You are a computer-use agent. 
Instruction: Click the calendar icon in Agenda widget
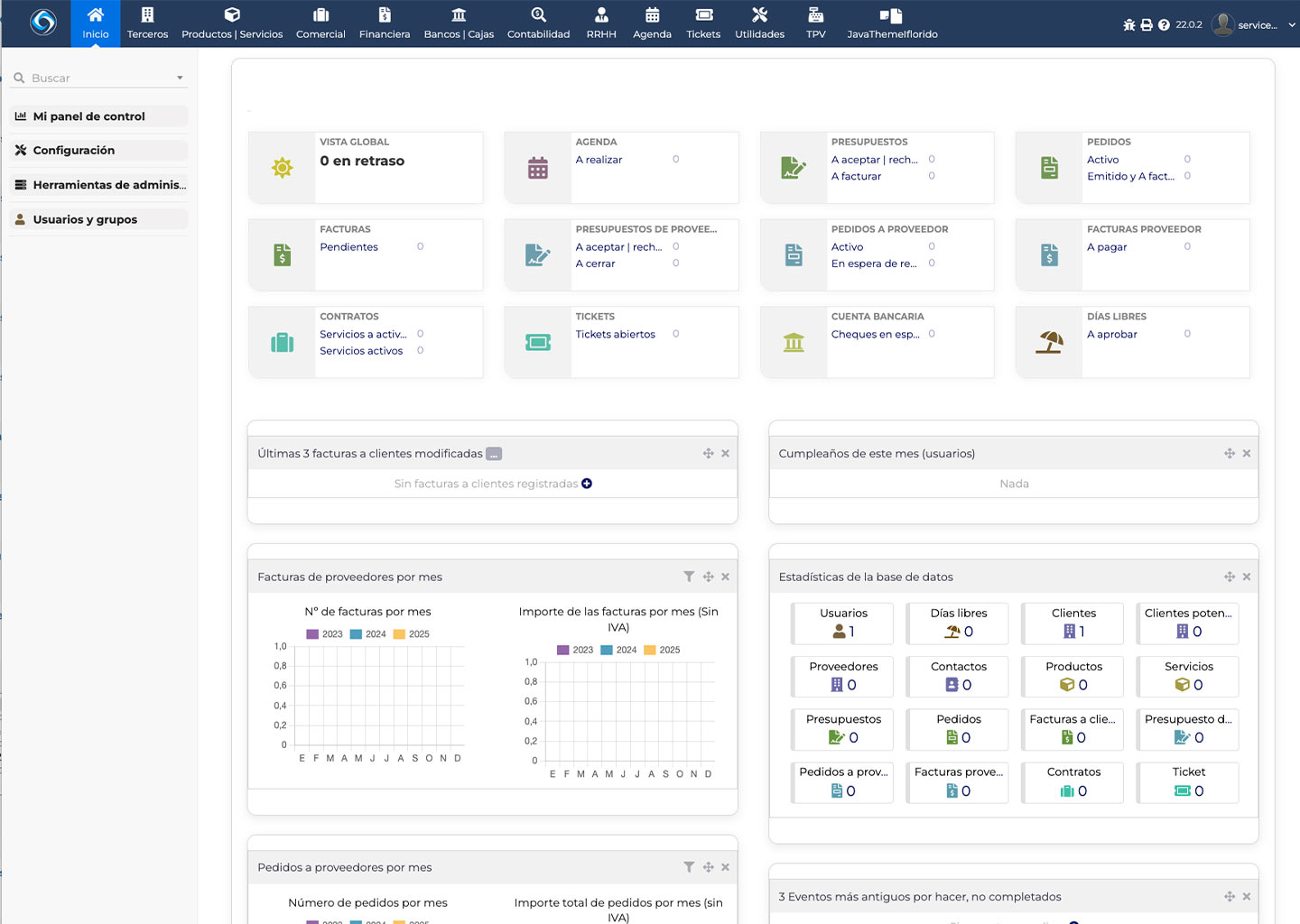pyautogui.click(x=538, y=168)
